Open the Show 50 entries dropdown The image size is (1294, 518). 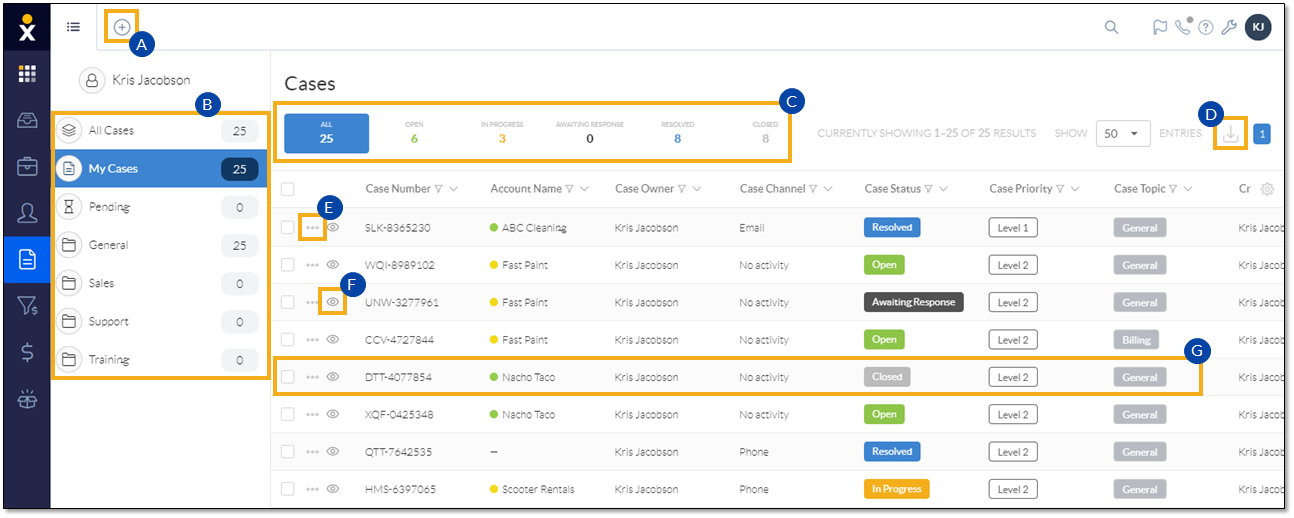tap(1122, 134)
